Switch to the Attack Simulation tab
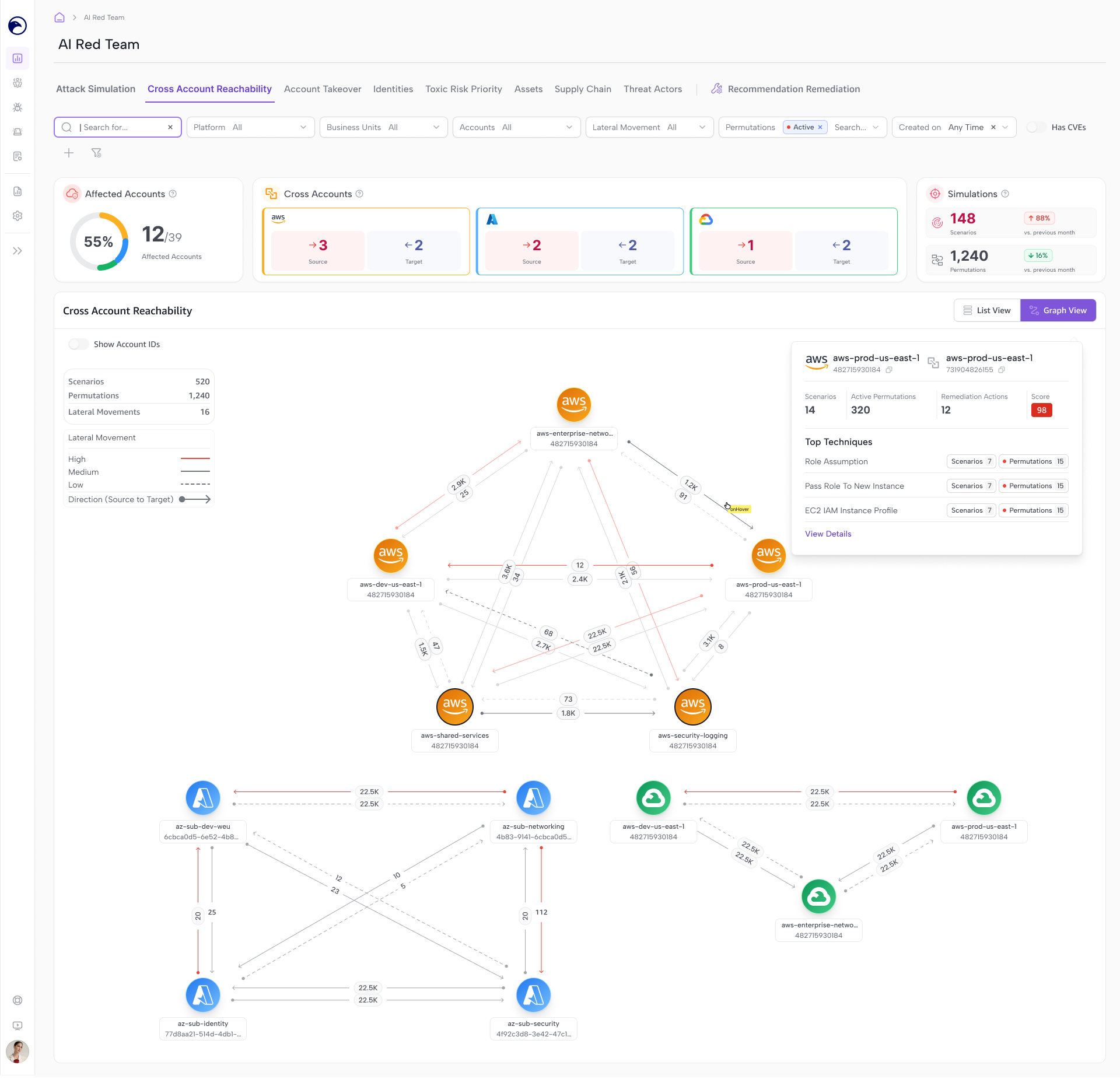 (96, 89)
